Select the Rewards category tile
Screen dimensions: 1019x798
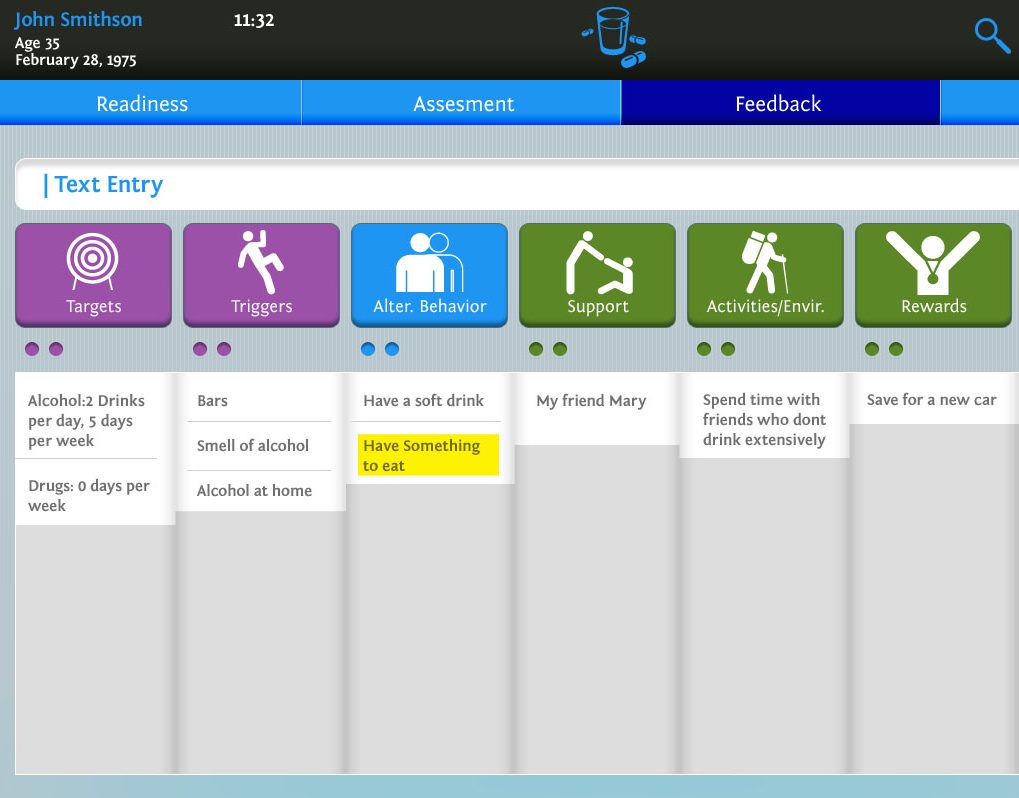933,274
